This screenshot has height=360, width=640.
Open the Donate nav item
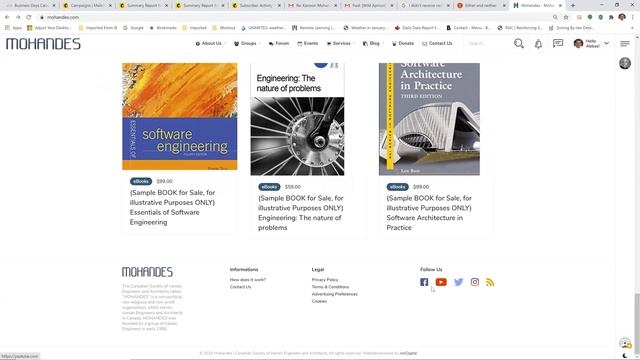[403, 43]
